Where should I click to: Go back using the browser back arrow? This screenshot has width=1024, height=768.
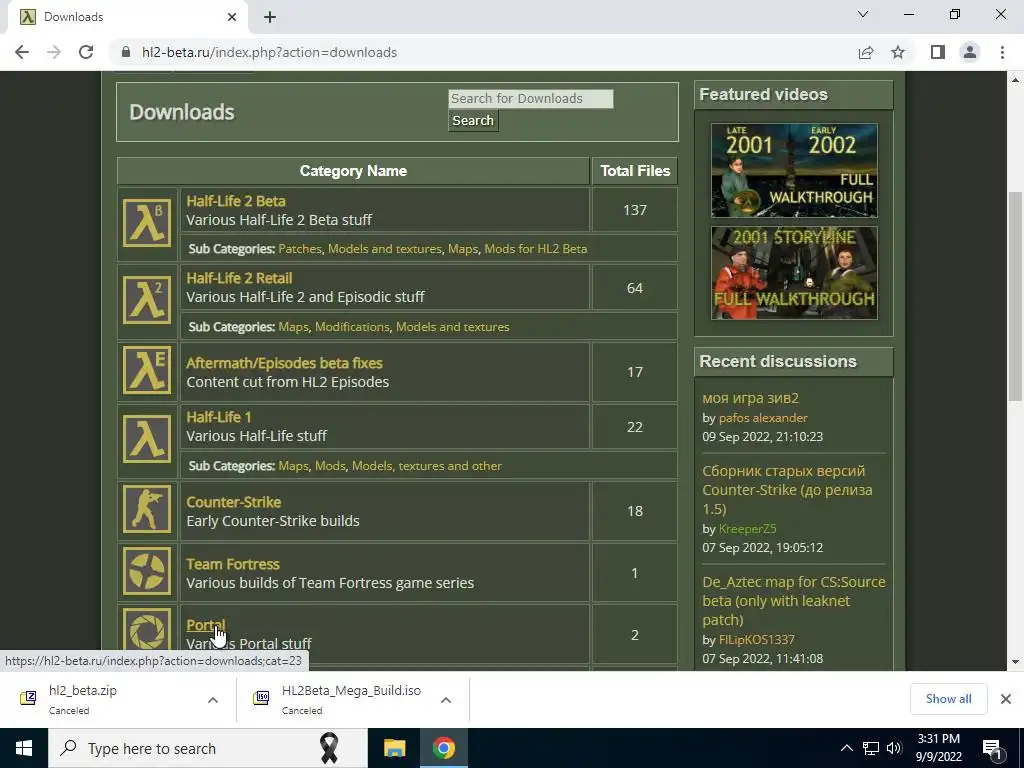pos(22,52)
